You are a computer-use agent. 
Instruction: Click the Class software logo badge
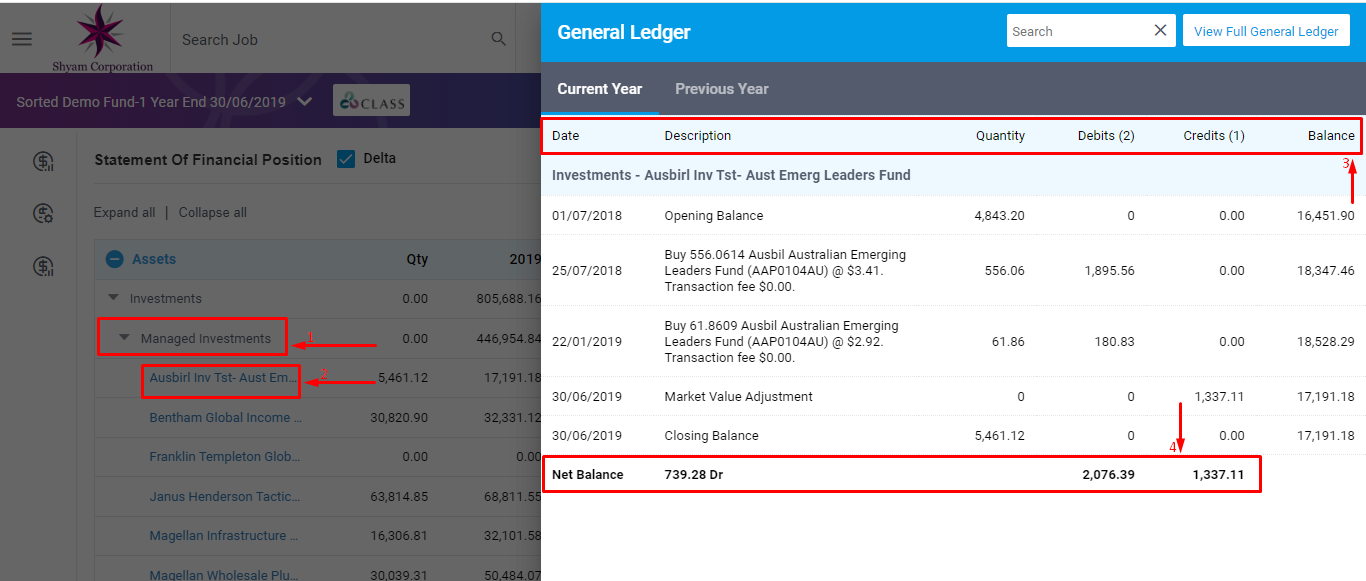coord(371,101)
